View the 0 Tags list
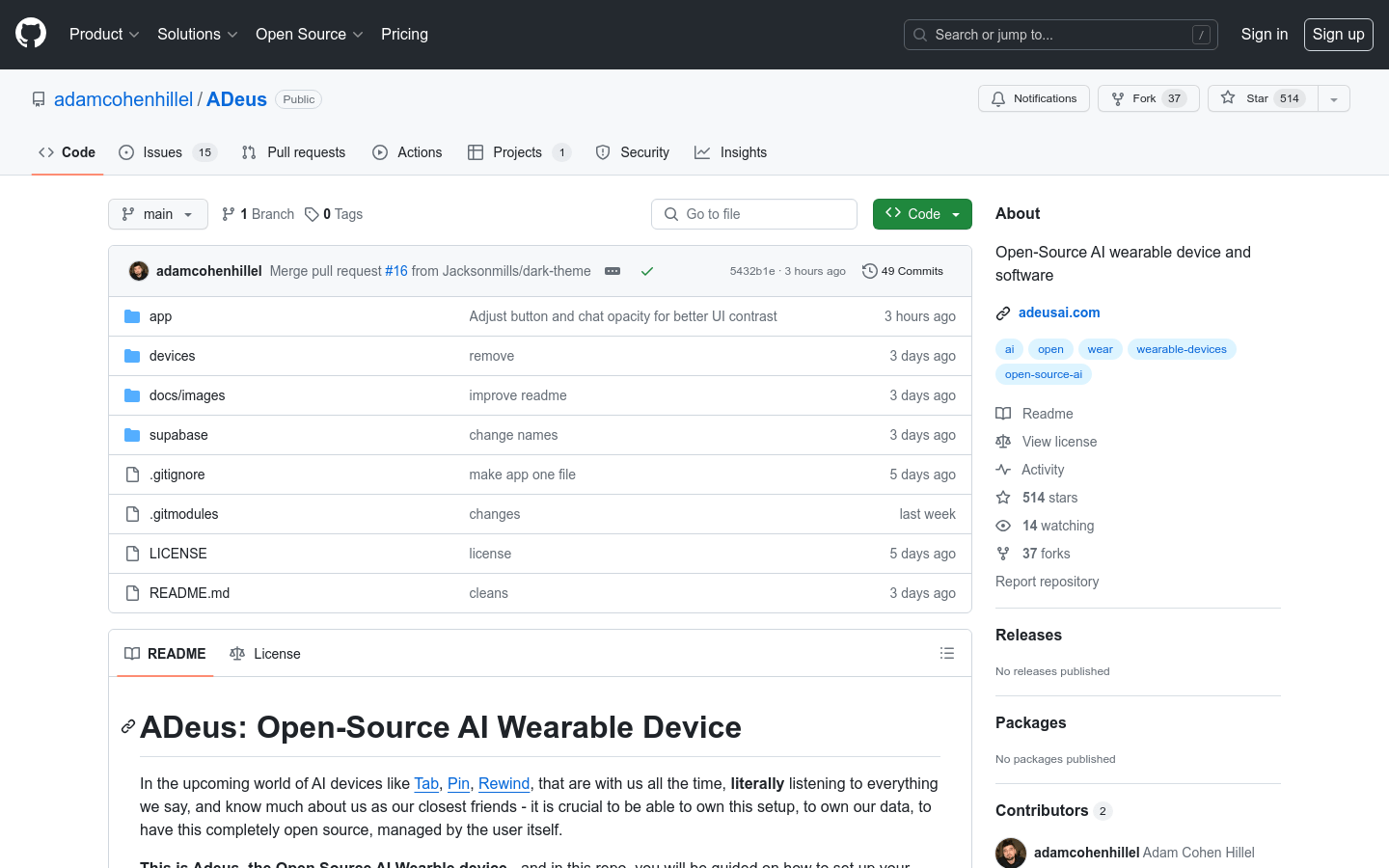The image size is (1389, 868). (x=334, y=214)
